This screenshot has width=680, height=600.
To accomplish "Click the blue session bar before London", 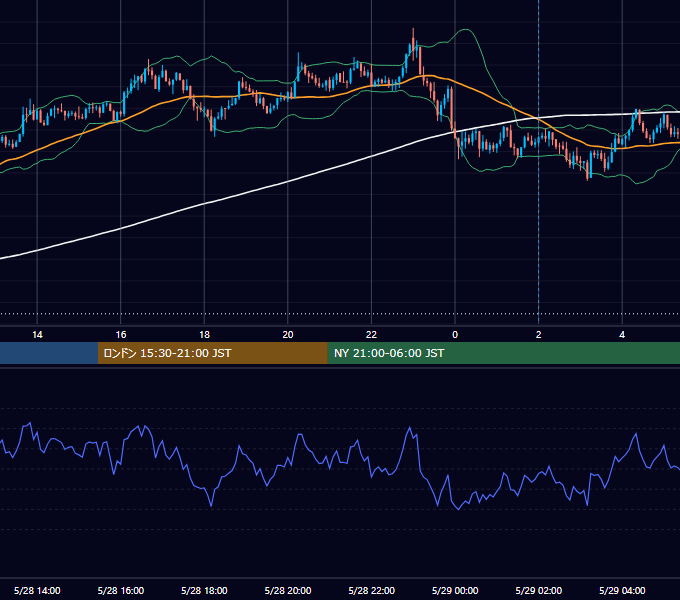I will (49, 353).
